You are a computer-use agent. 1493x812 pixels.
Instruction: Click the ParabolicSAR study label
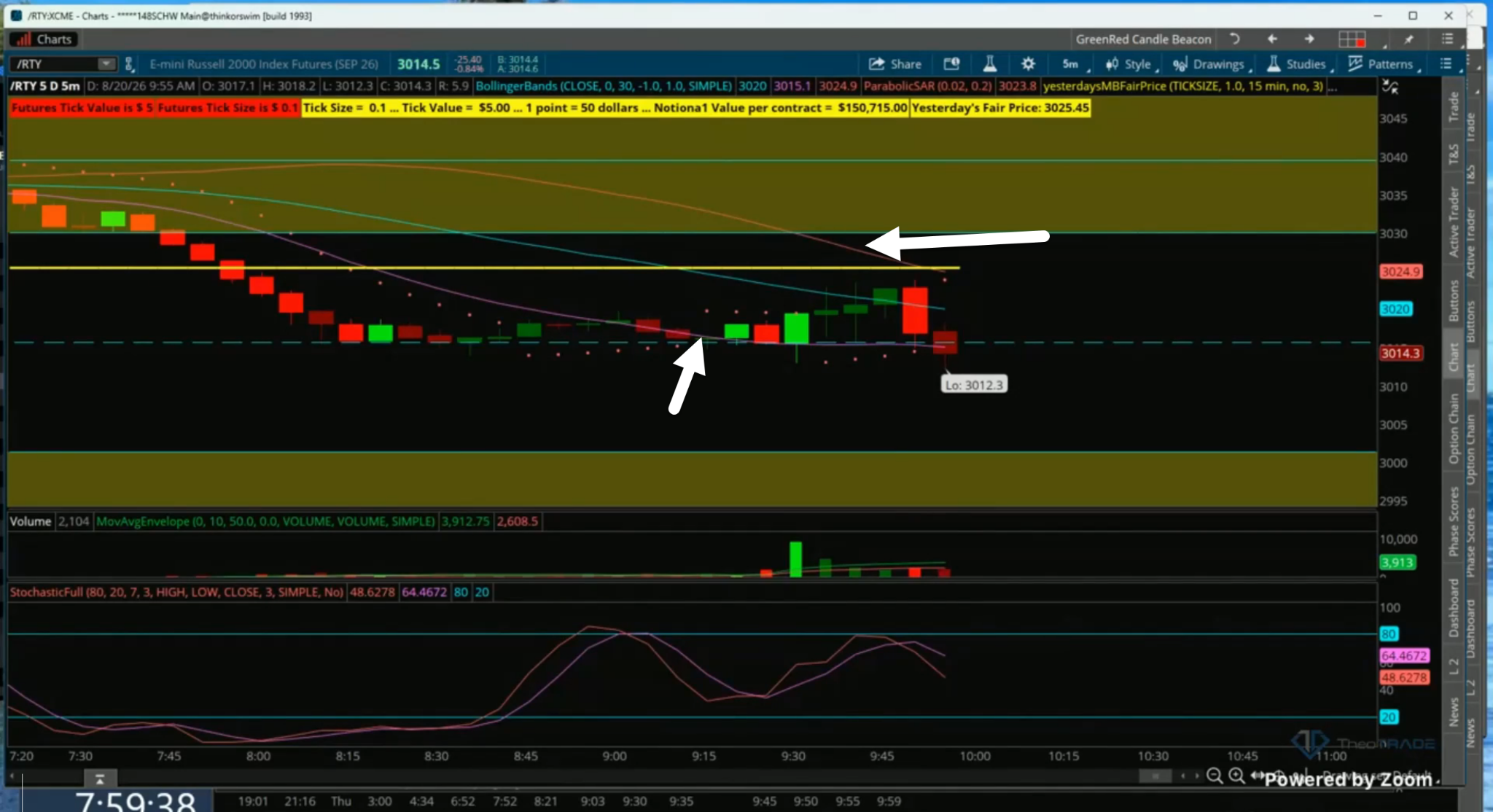point(927,86)
